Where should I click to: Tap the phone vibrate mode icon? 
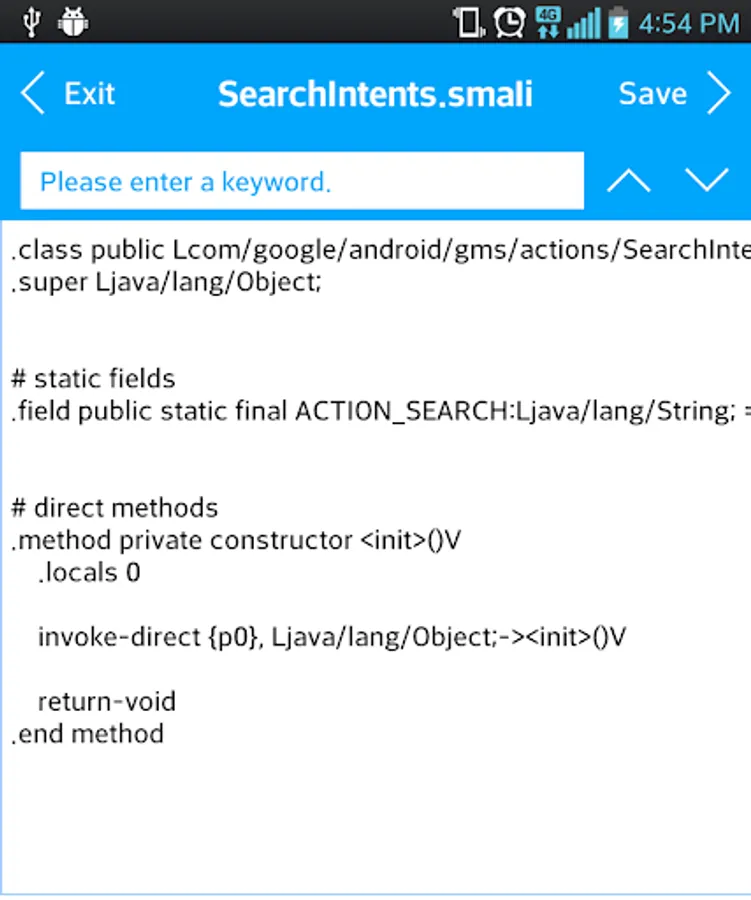469,23
